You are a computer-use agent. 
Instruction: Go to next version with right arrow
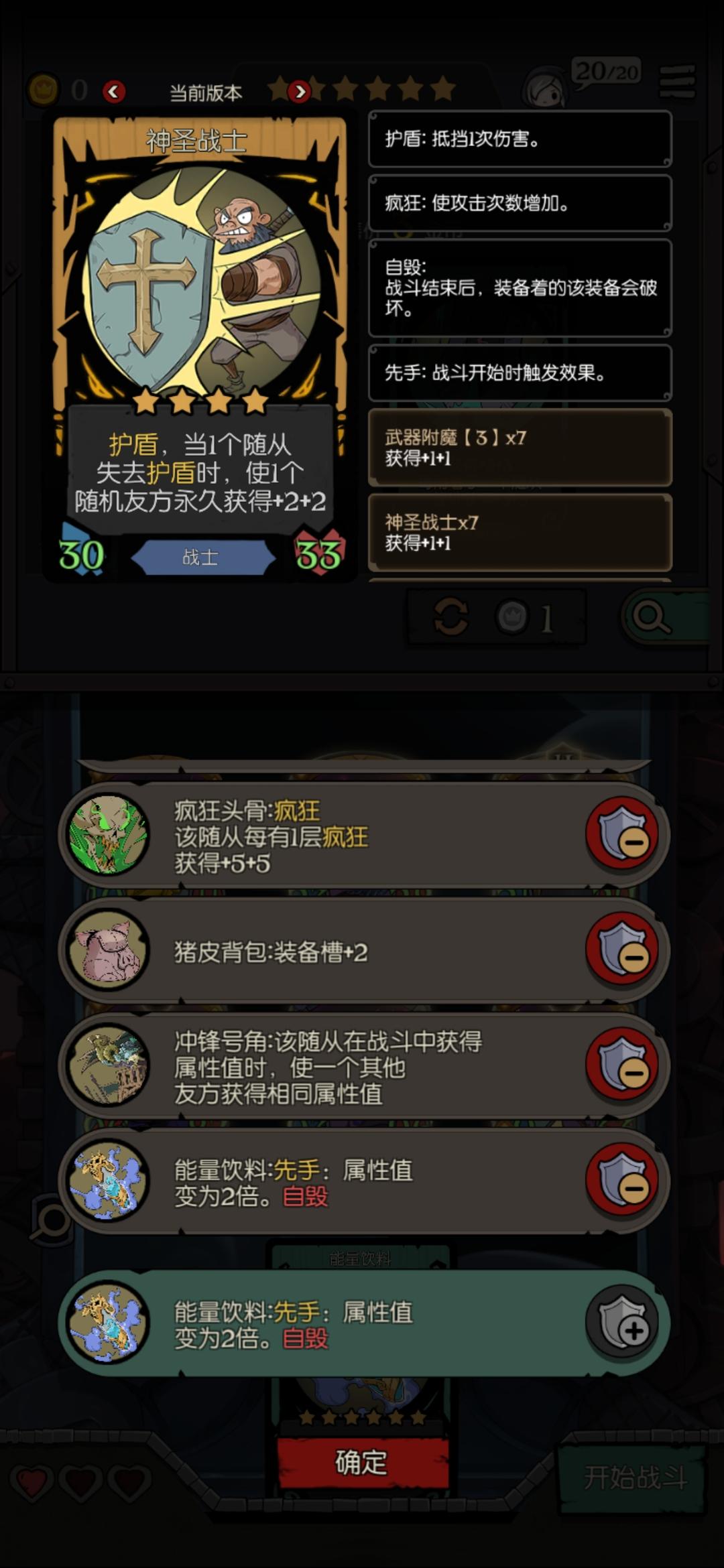300,91
